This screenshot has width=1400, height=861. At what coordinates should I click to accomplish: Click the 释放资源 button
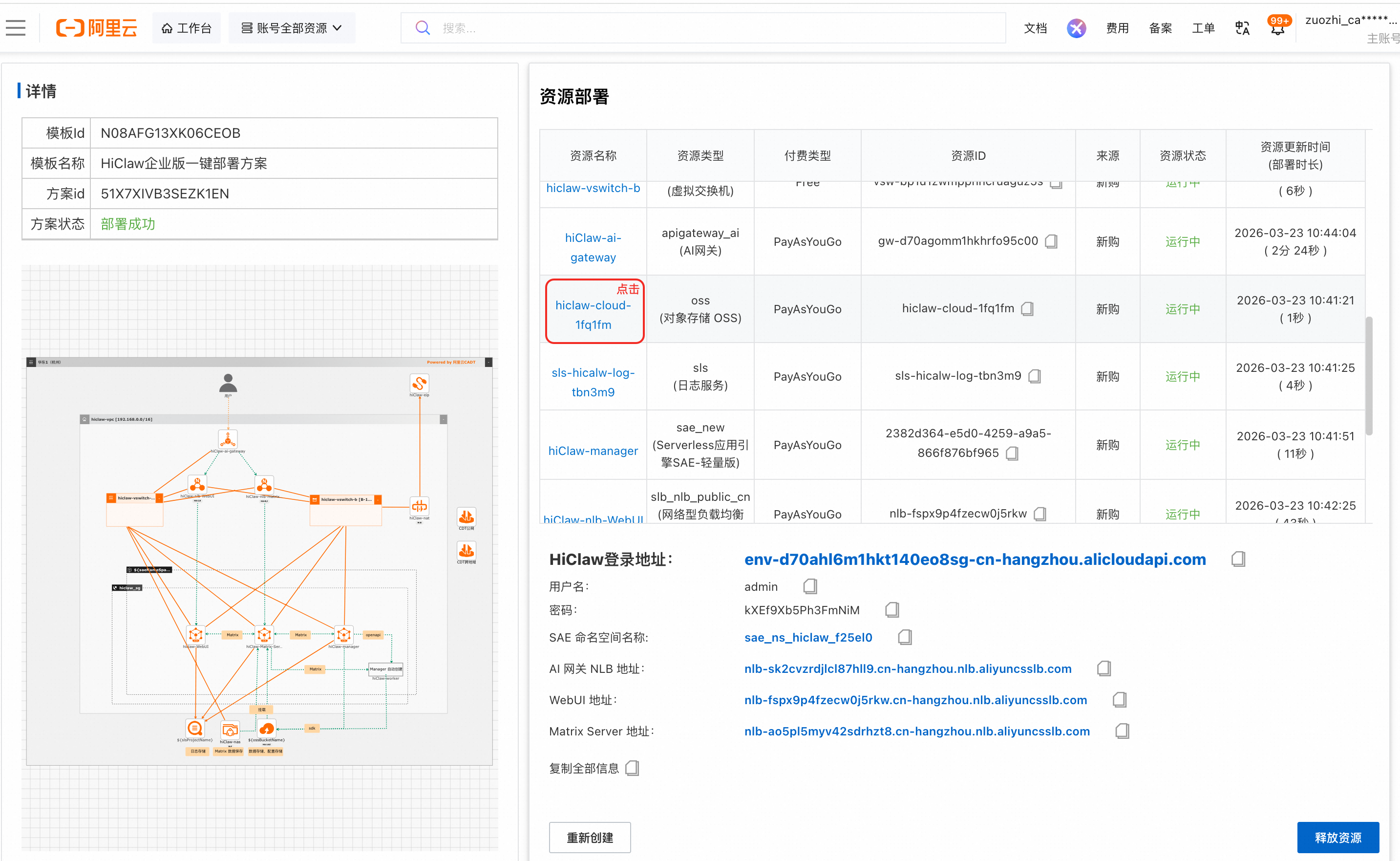point(1338,837)
